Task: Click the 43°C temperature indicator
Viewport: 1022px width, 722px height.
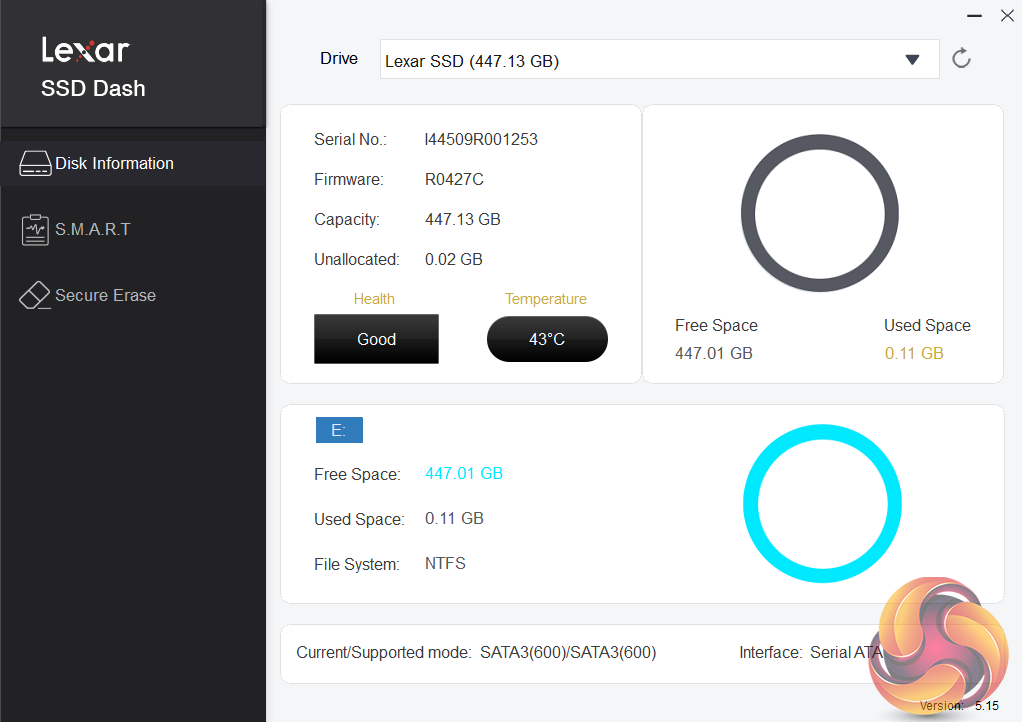Action: (547, 339)
